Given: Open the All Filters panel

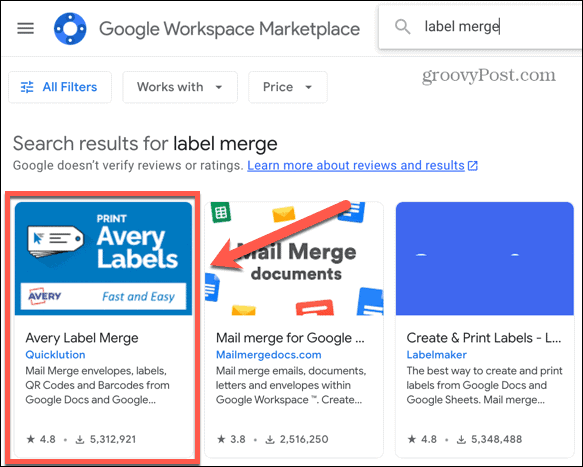Looking at the screenshot, I should [x=60, y=87].
